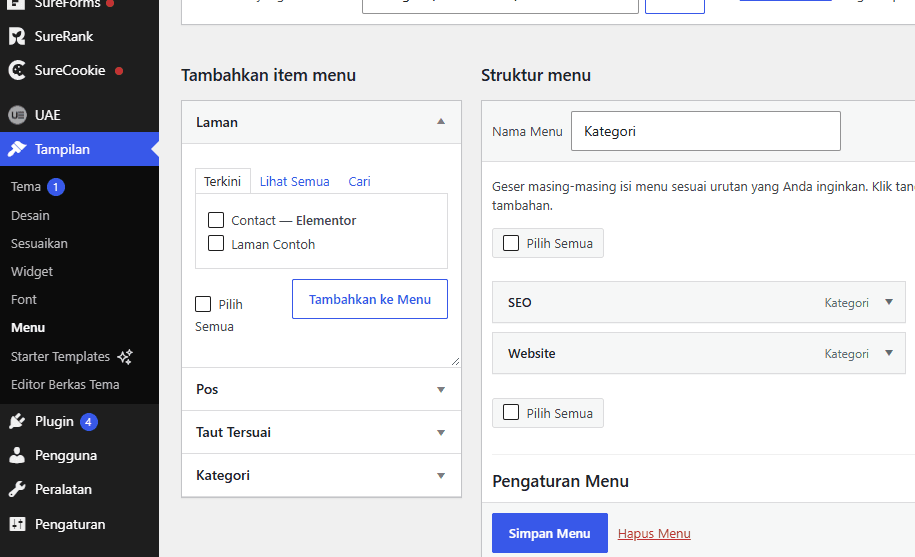Click the Pengaturan sliders icon
The image size is (915, 557).
point(17,524)
